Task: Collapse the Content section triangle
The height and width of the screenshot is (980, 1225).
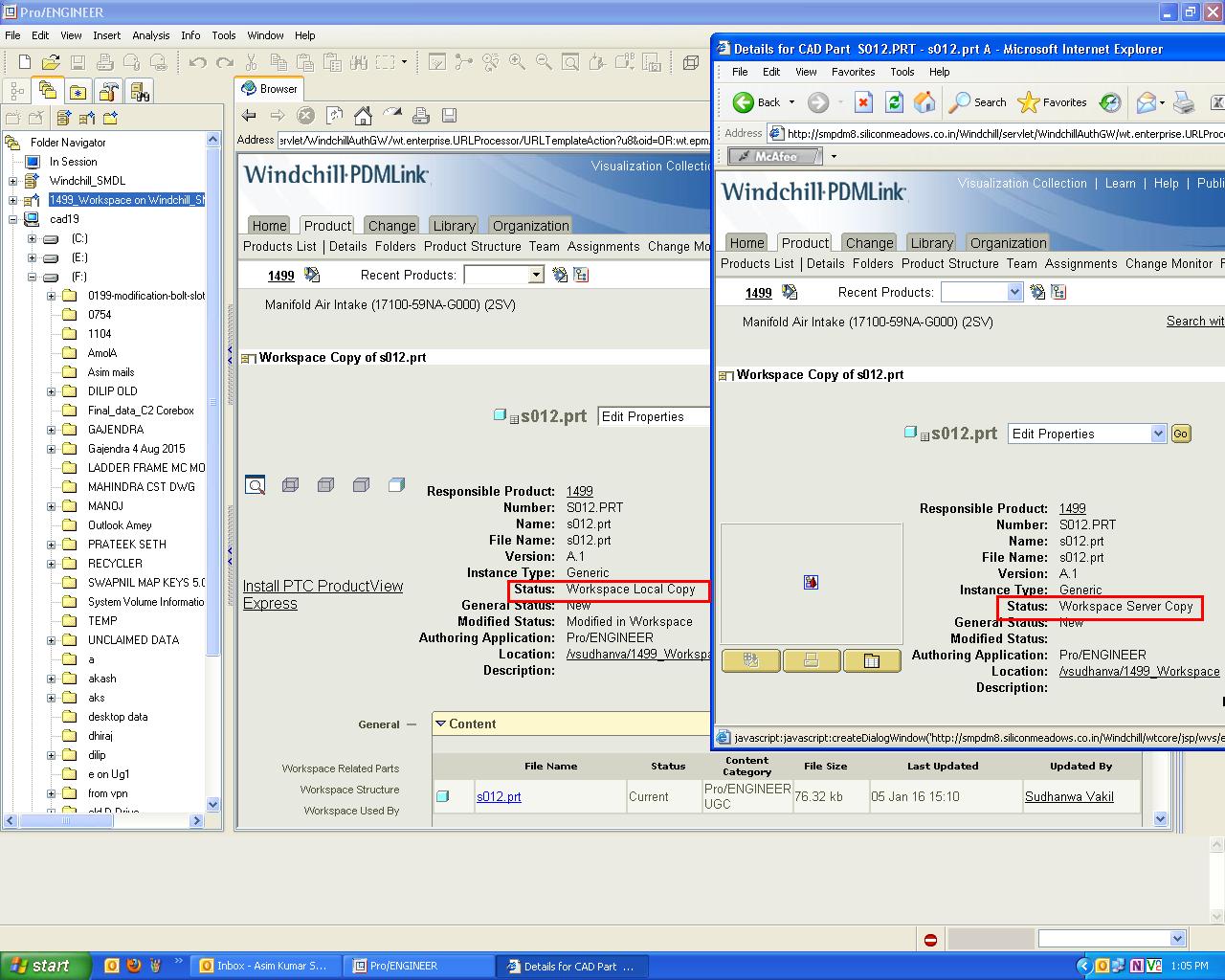Action: (440, 724)
